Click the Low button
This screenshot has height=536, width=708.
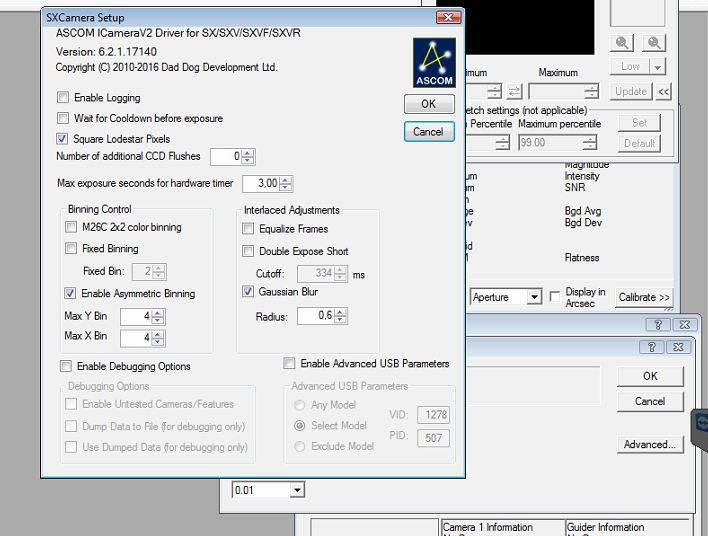tap(630, 67)
